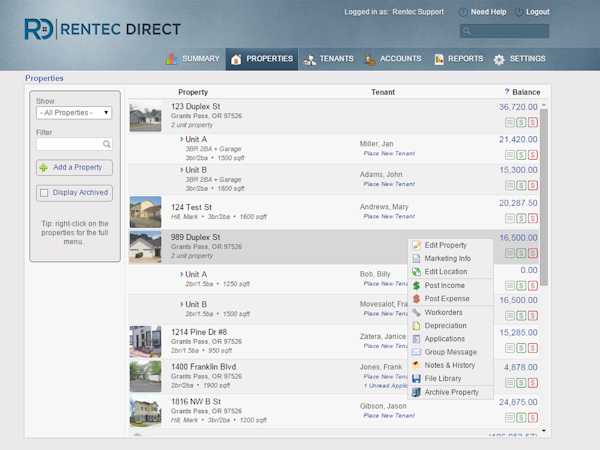Open the All Properties show dropdown
The height and width of the screenshot is (450, 600).
click(74, 113)
